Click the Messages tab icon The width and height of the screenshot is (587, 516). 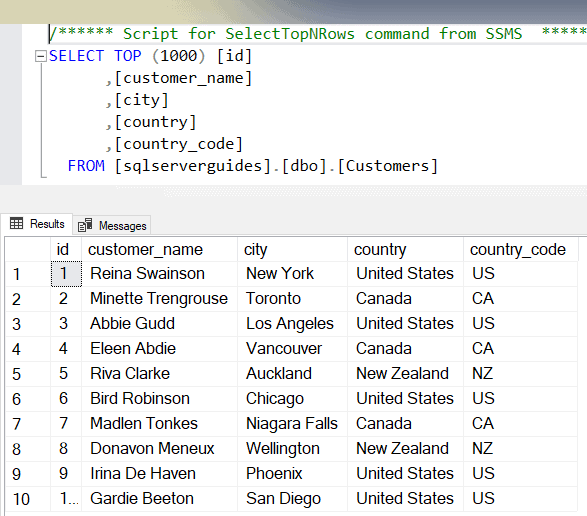[85, 225]
